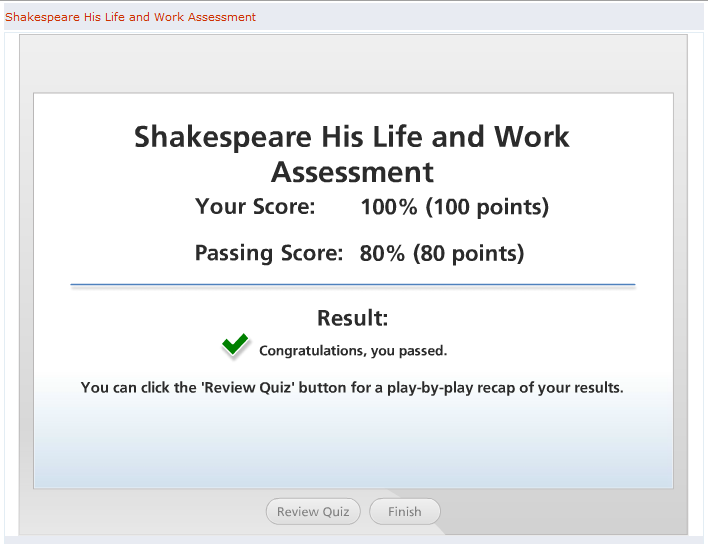Click the Finish button

(x=405, y=511)
